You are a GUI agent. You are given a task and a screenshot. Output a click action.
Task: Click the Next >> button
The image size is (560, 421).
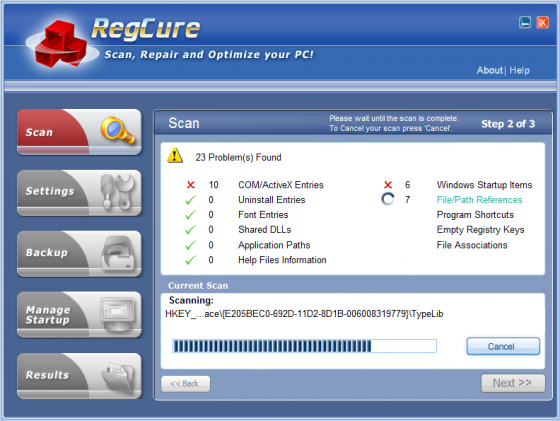(513, 383)
